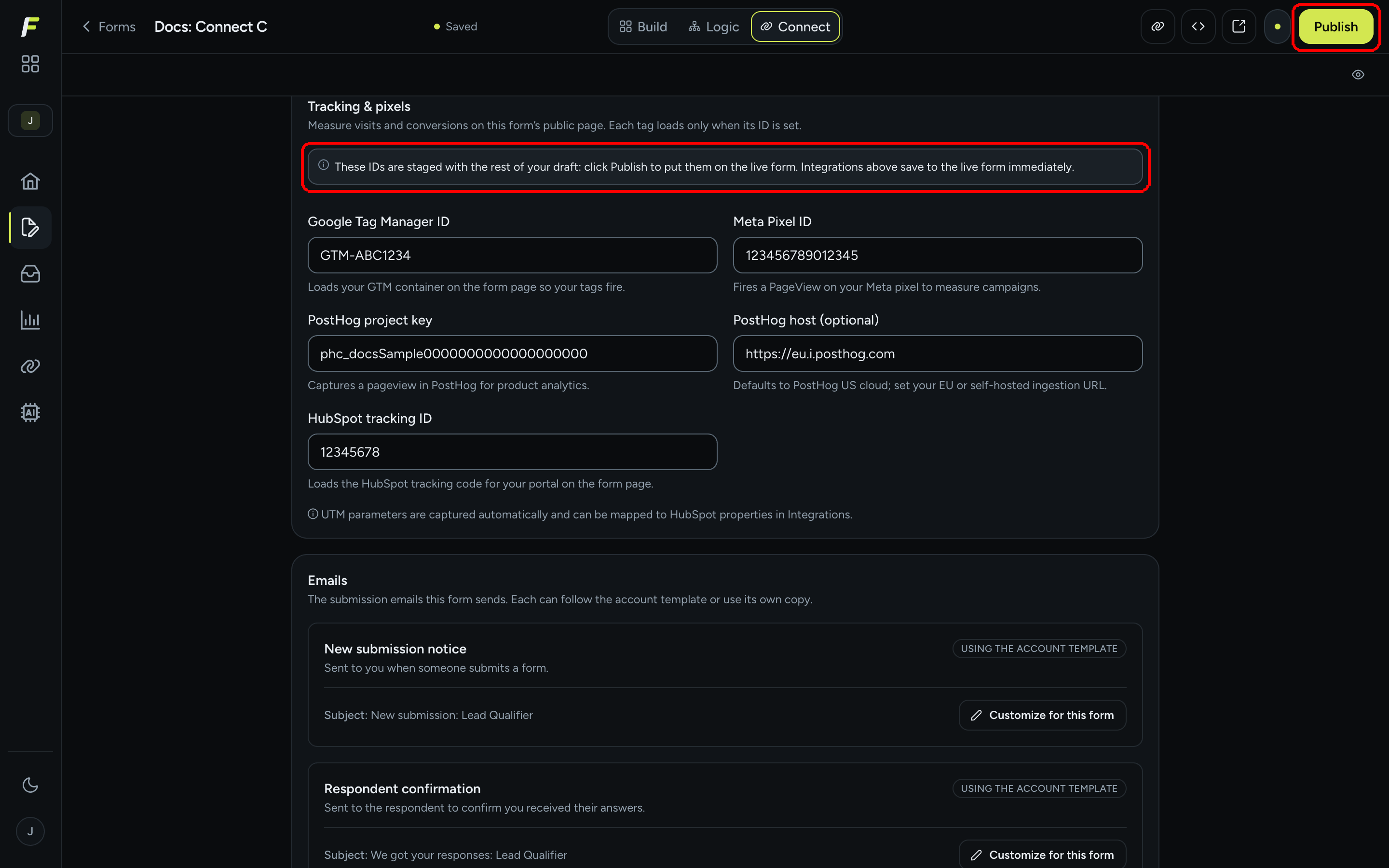Click the F logo in the sidebar
Viewport: 1389px width, 868px height.
point(30,27)
